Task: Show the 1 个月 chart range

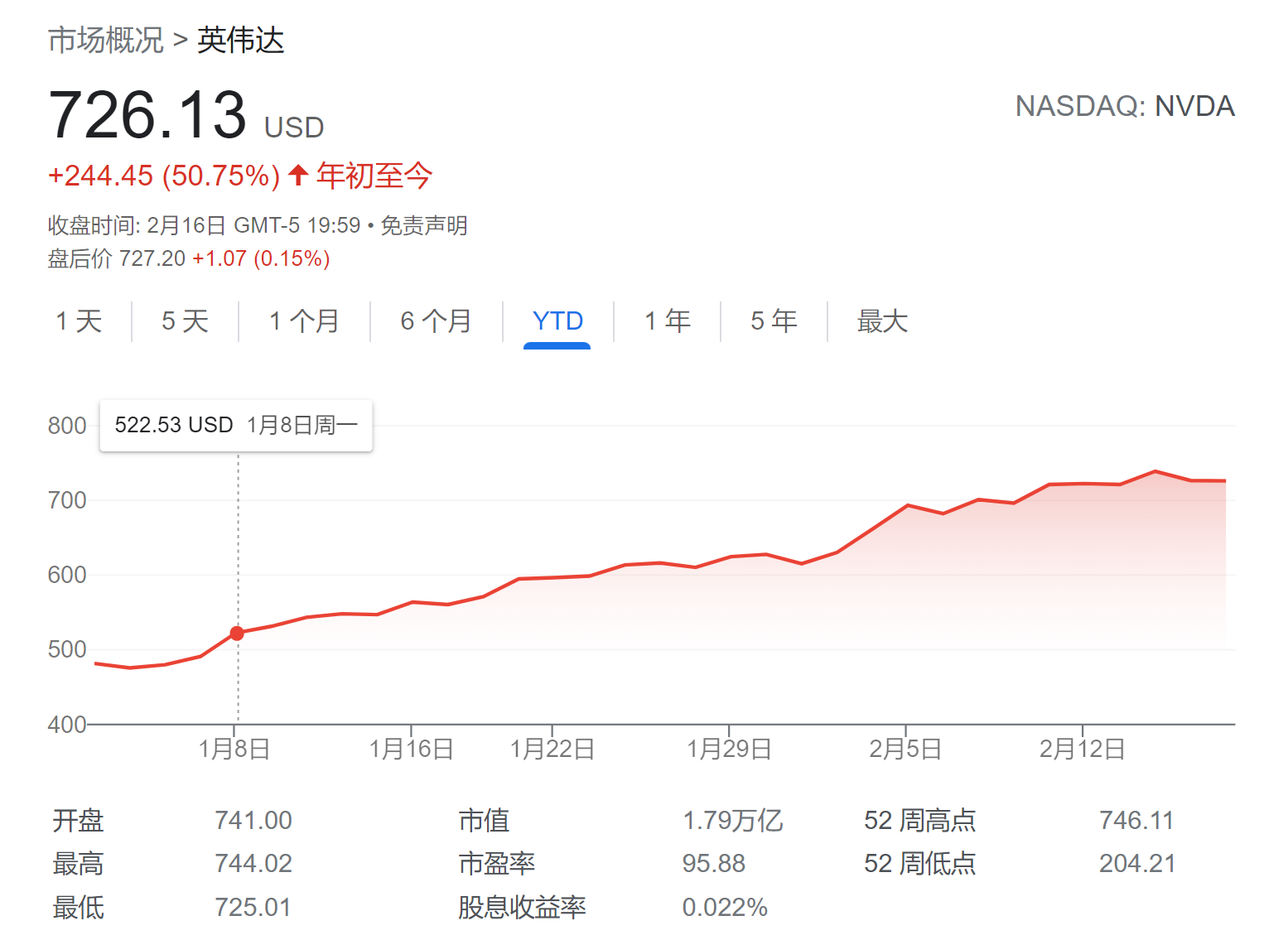Action: coord(304,321)
